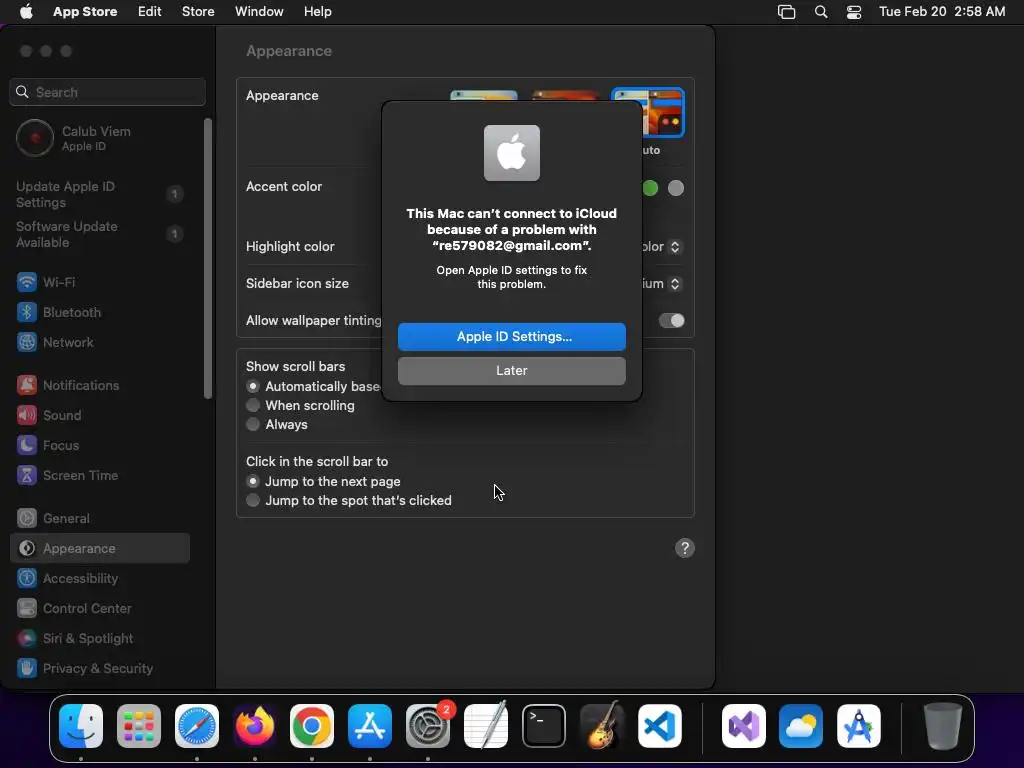Launch Google Chrome from the Dock

click(x=312, y=726)
